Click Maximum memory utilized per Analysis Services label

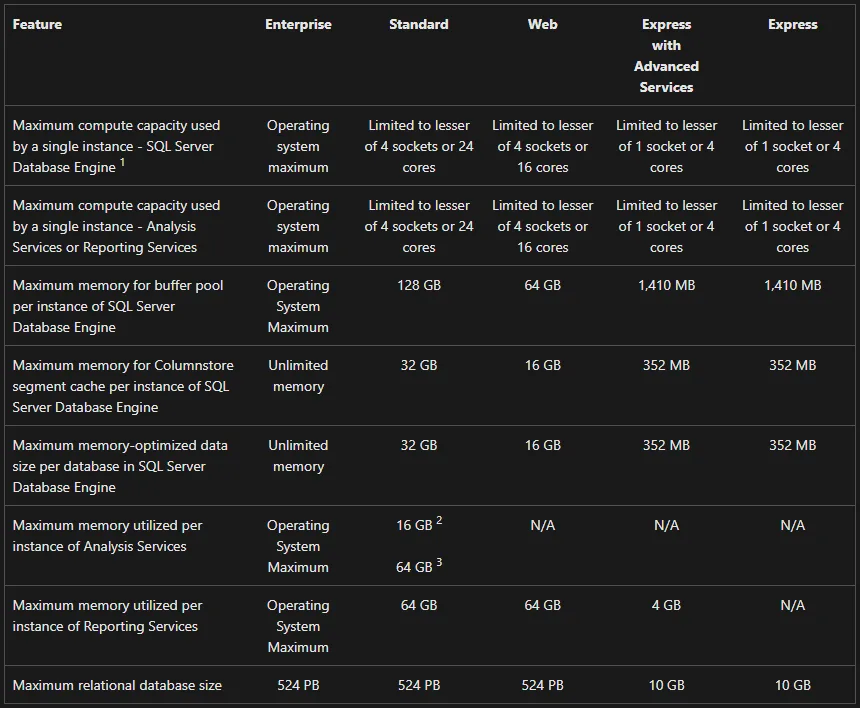pyautogui.click(x=108, y=536)
